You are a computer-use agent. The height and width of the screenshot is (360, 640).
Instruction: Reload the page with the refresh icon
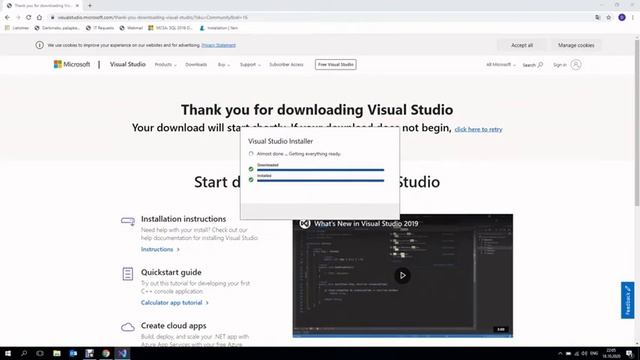pyautogui.click(x=29, y=18)
